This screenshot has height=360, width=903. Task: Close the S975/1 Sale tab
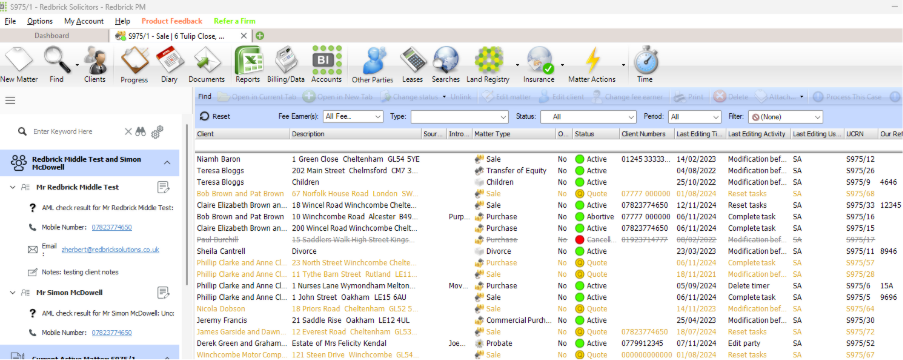[244, 36]
